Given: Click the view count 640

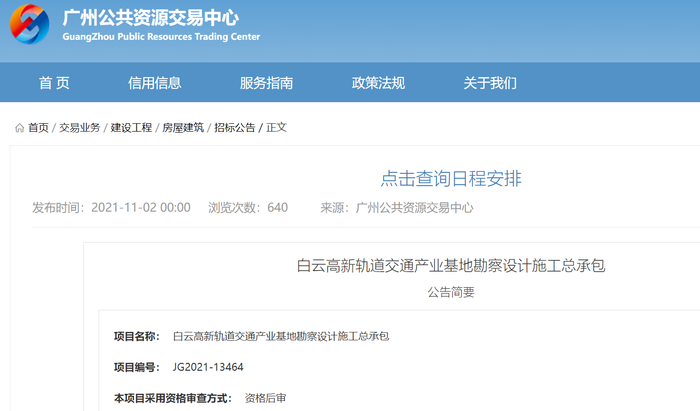Looking at the screenshot, I should pos(278,208).
